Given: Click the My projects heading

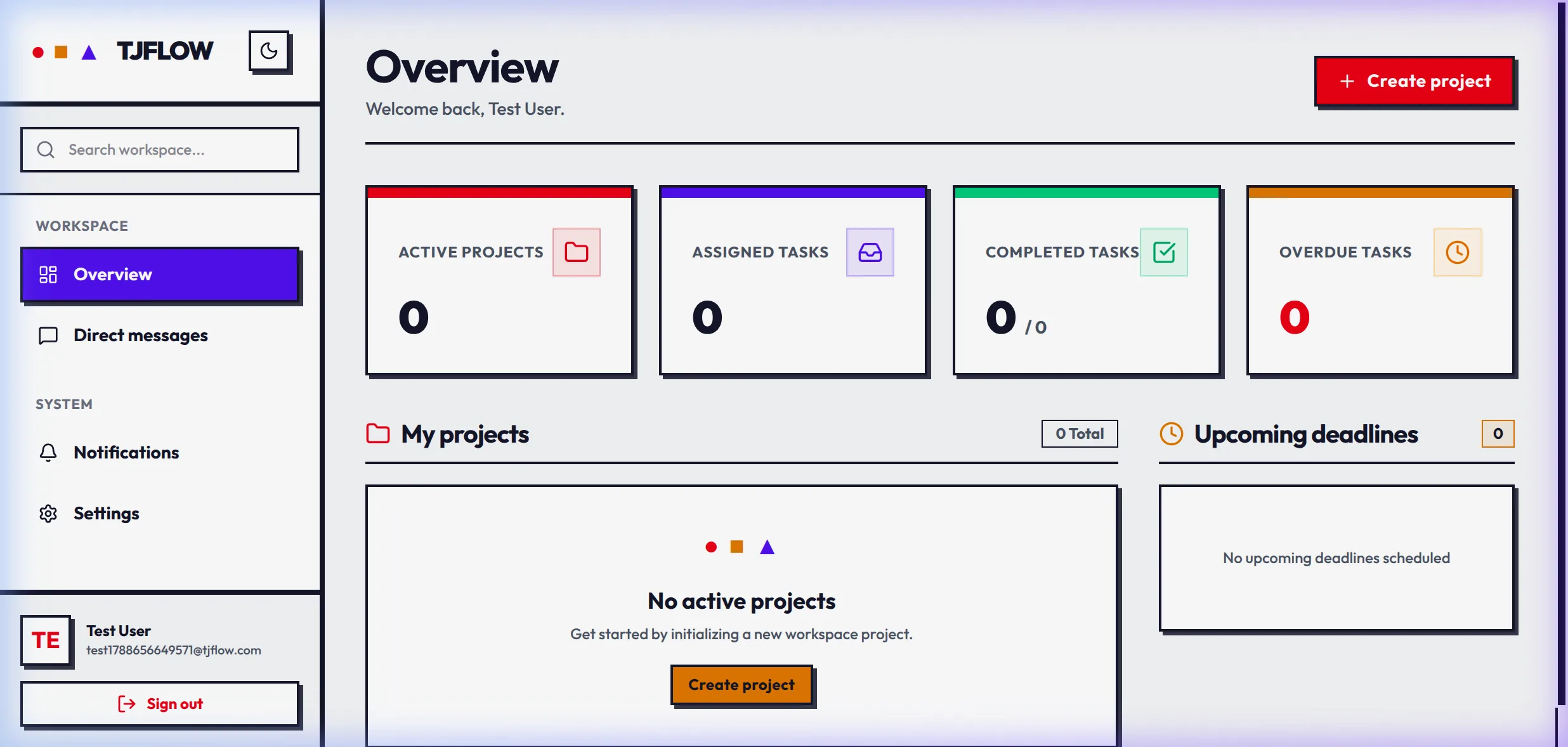Looking at the screenshot, I should click(465, 434).
